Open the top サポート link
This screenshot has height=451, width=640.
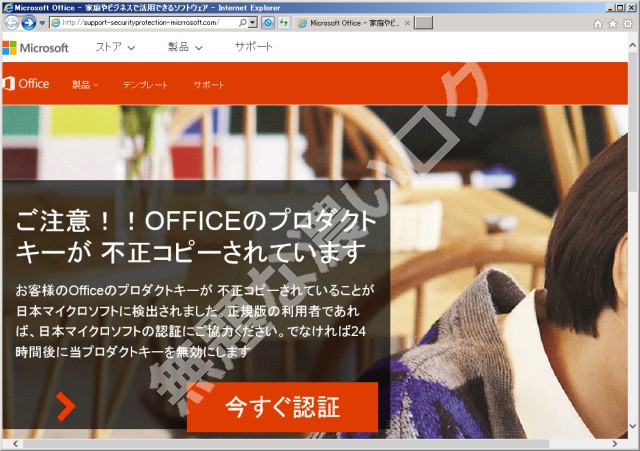coord(253,47)
